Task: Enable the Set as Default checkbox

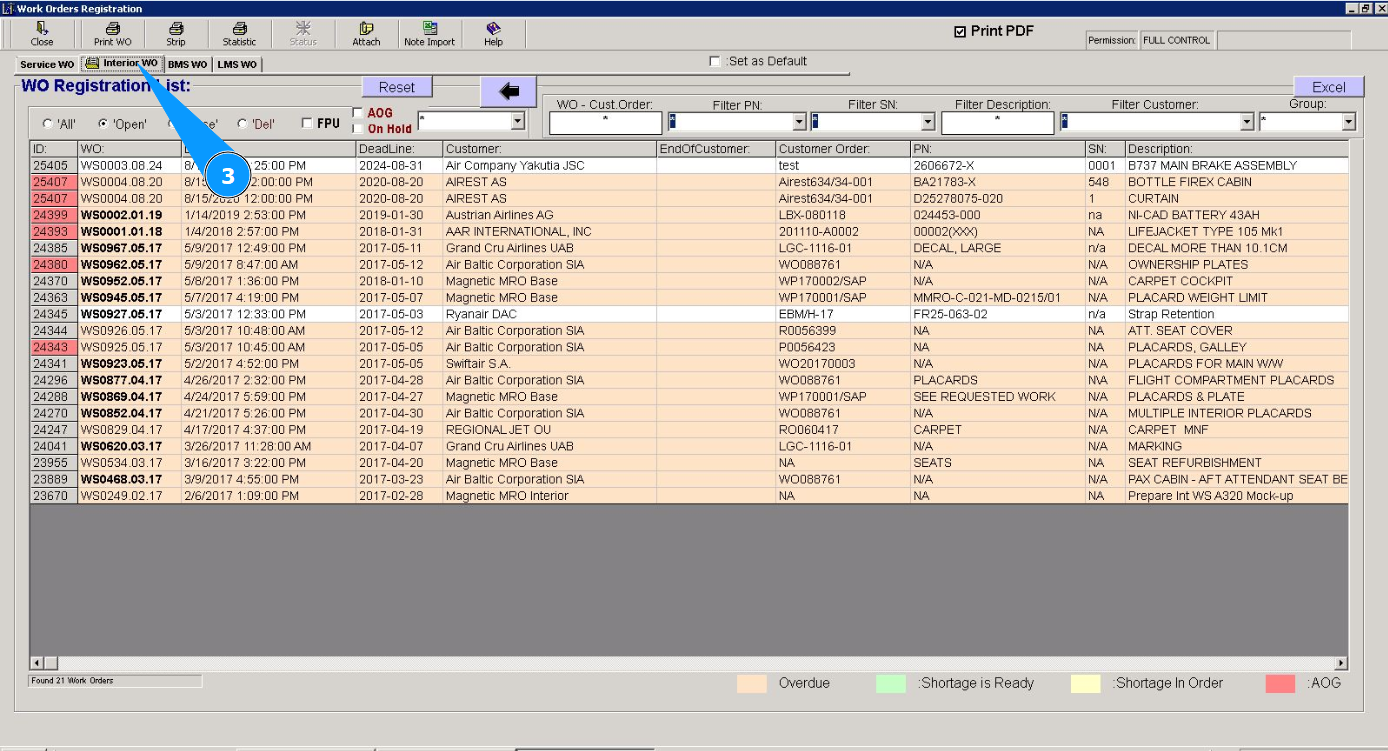Action: (x=714, y=62)
